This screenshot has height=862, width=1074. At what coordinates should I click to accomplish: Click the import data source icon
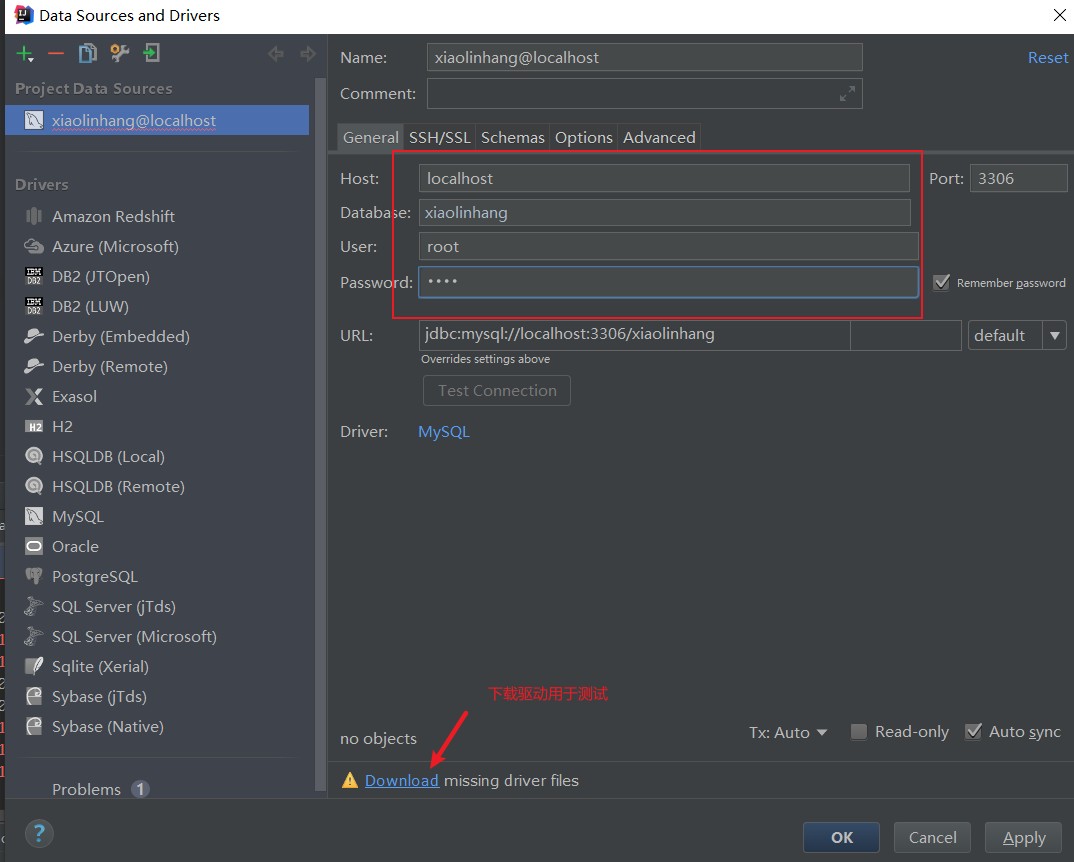pos(151,53)
